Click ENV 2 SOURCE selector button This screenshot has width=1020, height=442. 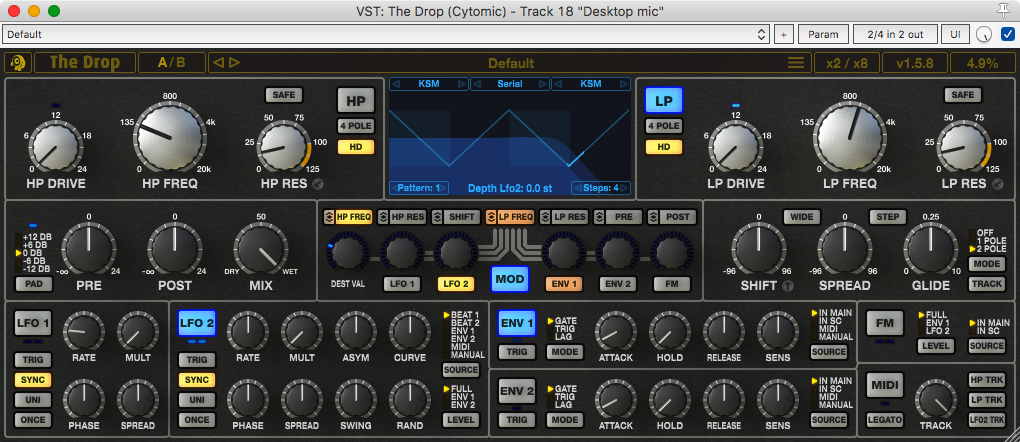(829, 420)
